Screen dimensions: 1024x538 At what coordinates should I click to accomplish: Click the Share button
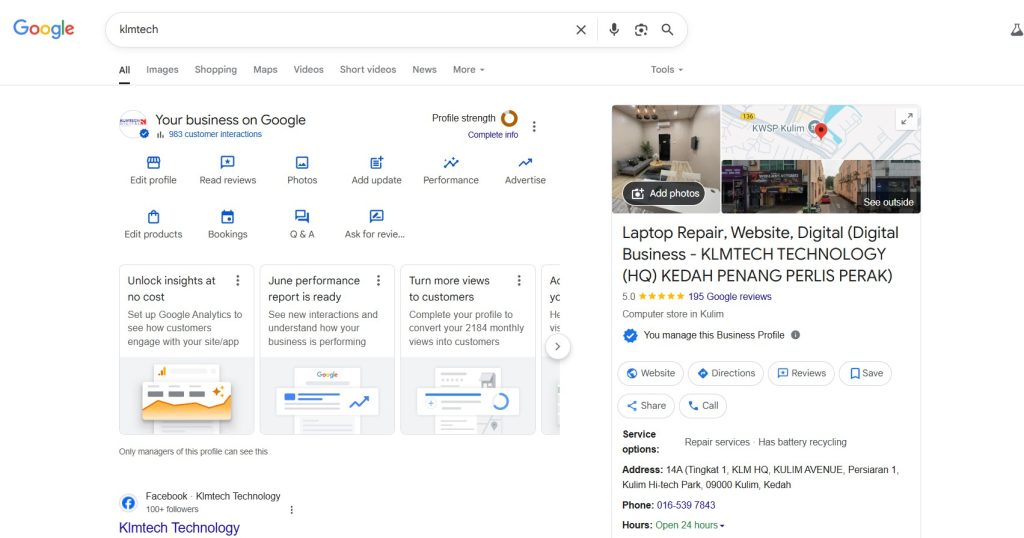click(646, 406)
